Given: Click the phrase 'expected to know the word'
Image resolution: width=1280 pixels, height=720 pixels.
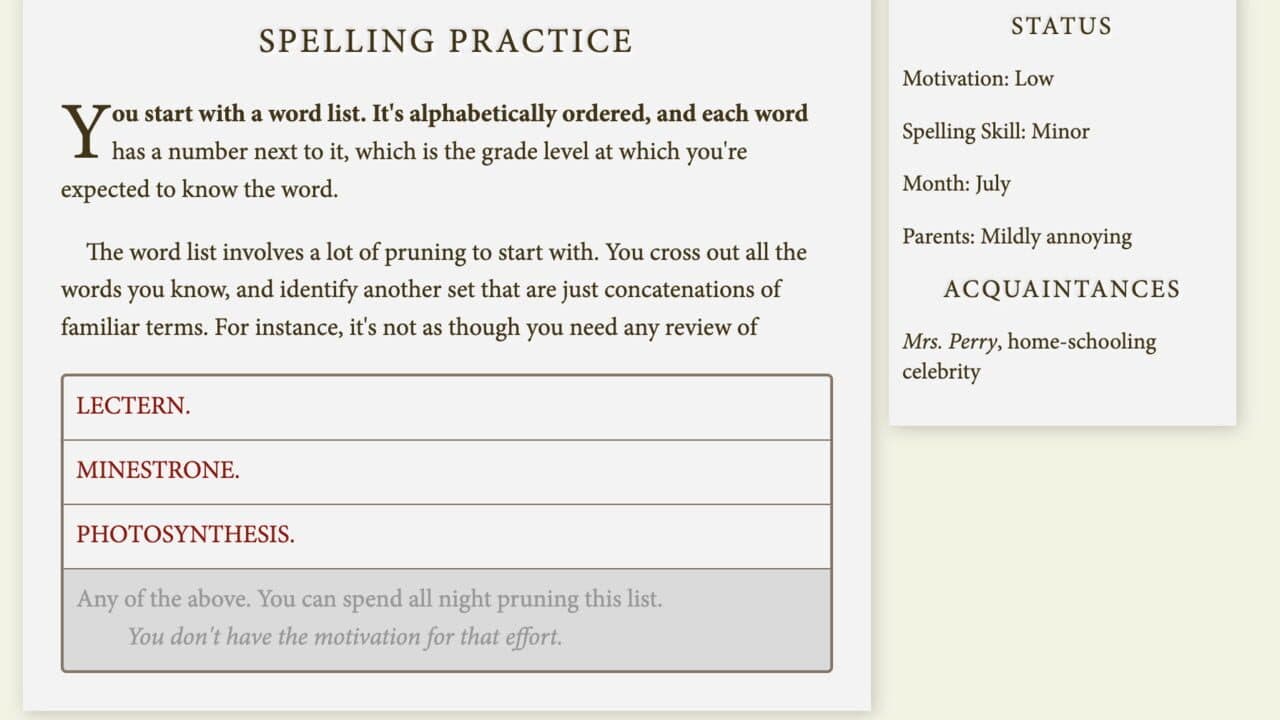Looking at the screenshot, I should (x=199, y=189).
